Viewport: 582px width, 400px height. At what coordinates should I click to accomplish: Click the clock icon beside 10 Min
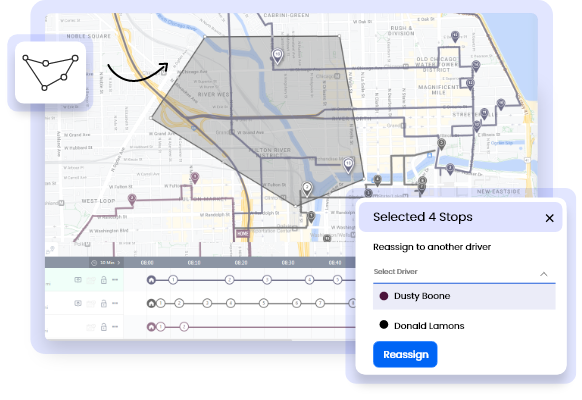pos(94,263)
